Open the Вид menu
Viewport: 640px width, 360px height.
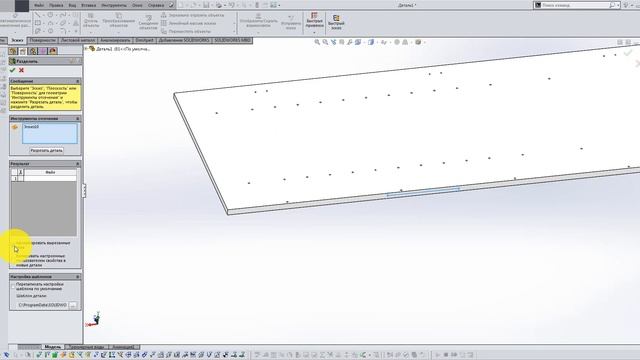pyautogui.click(x=72, y=5)
